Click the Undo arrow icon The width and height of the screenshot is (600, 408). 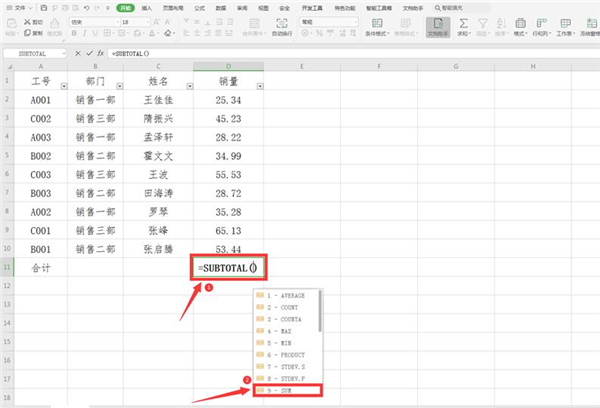pyautogui.click(x=86, y=8)
